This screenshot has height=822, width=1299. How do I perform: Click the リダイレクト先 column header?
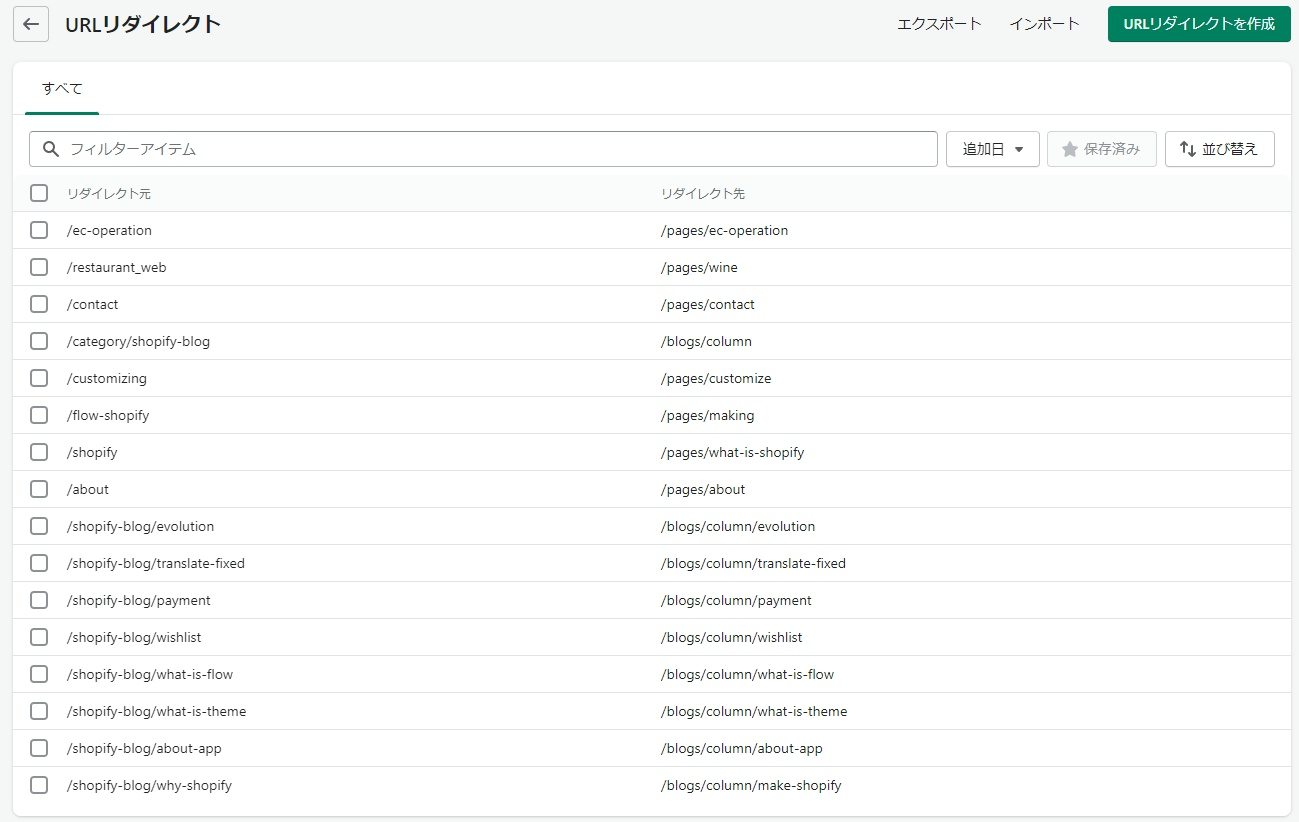click(703, 193)
